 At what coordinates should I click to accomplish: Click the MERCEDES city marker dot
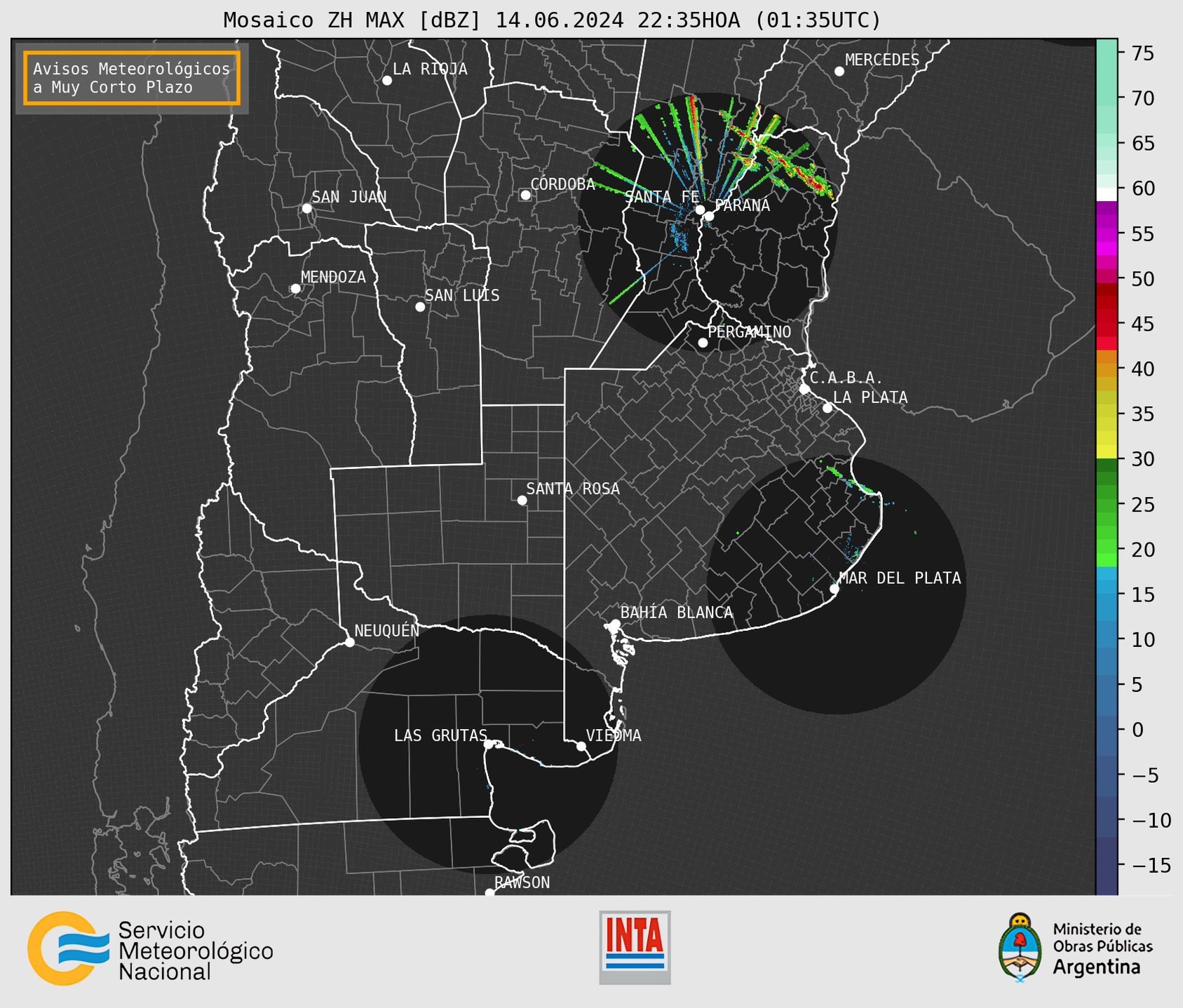click(x=839, y=71)
